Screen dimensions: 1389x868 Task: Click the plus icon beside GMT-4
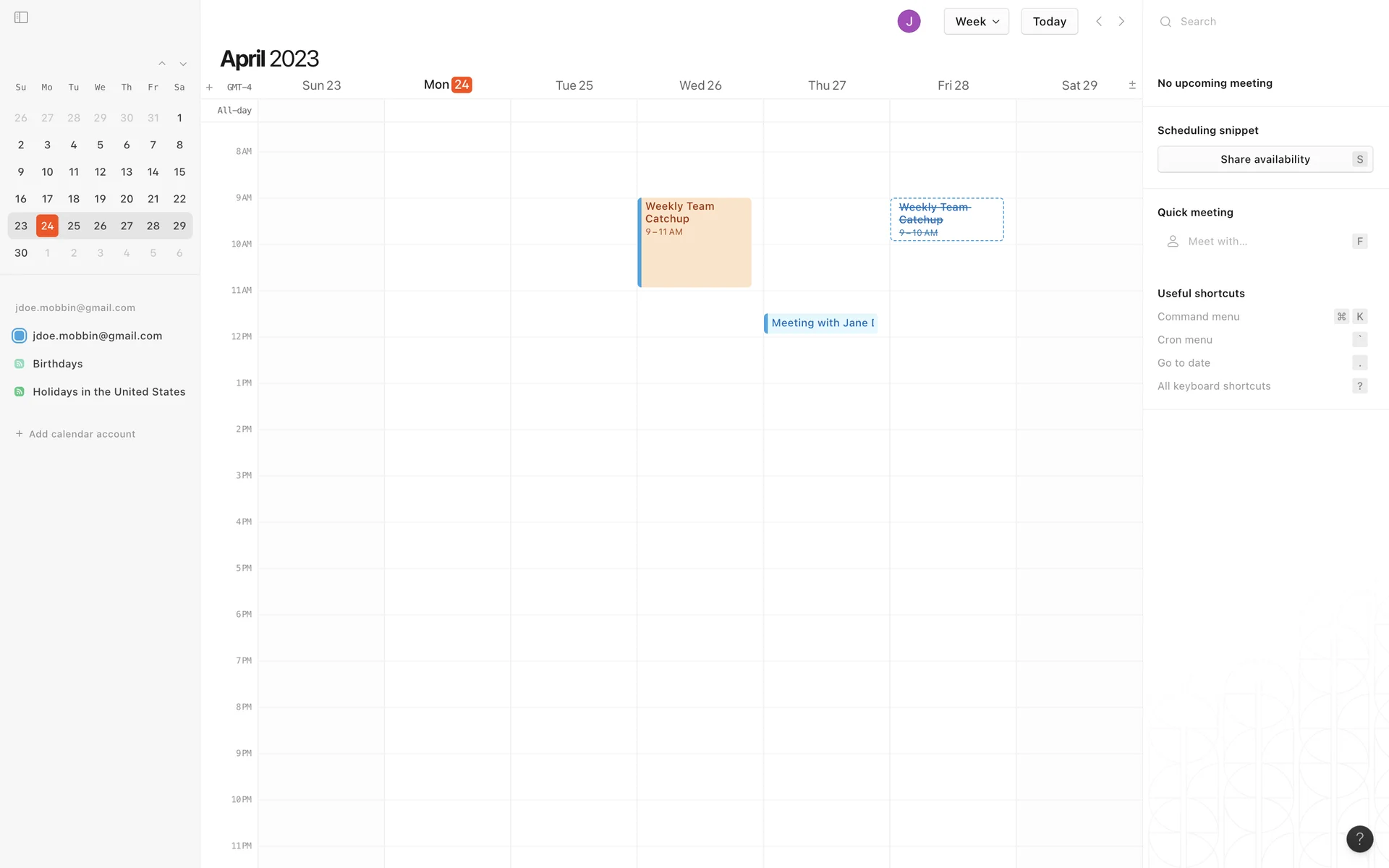[x=209, y=87]
